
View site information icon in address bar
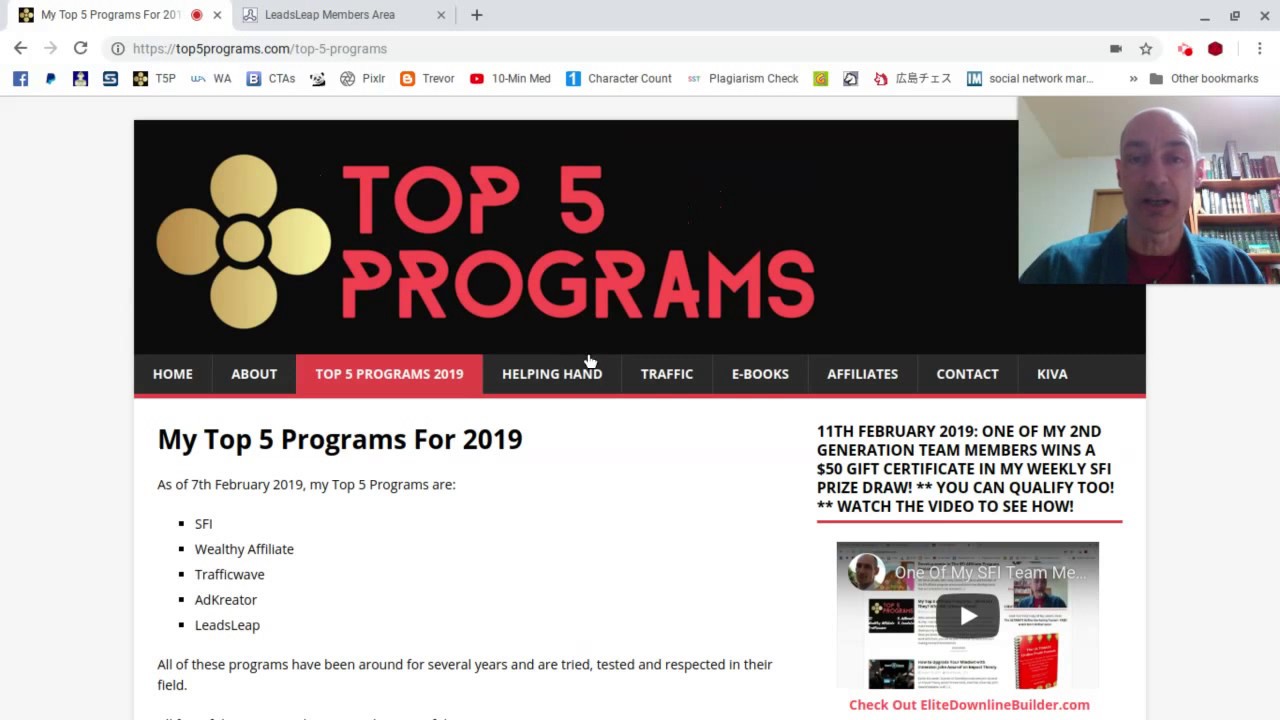point(118,48)
